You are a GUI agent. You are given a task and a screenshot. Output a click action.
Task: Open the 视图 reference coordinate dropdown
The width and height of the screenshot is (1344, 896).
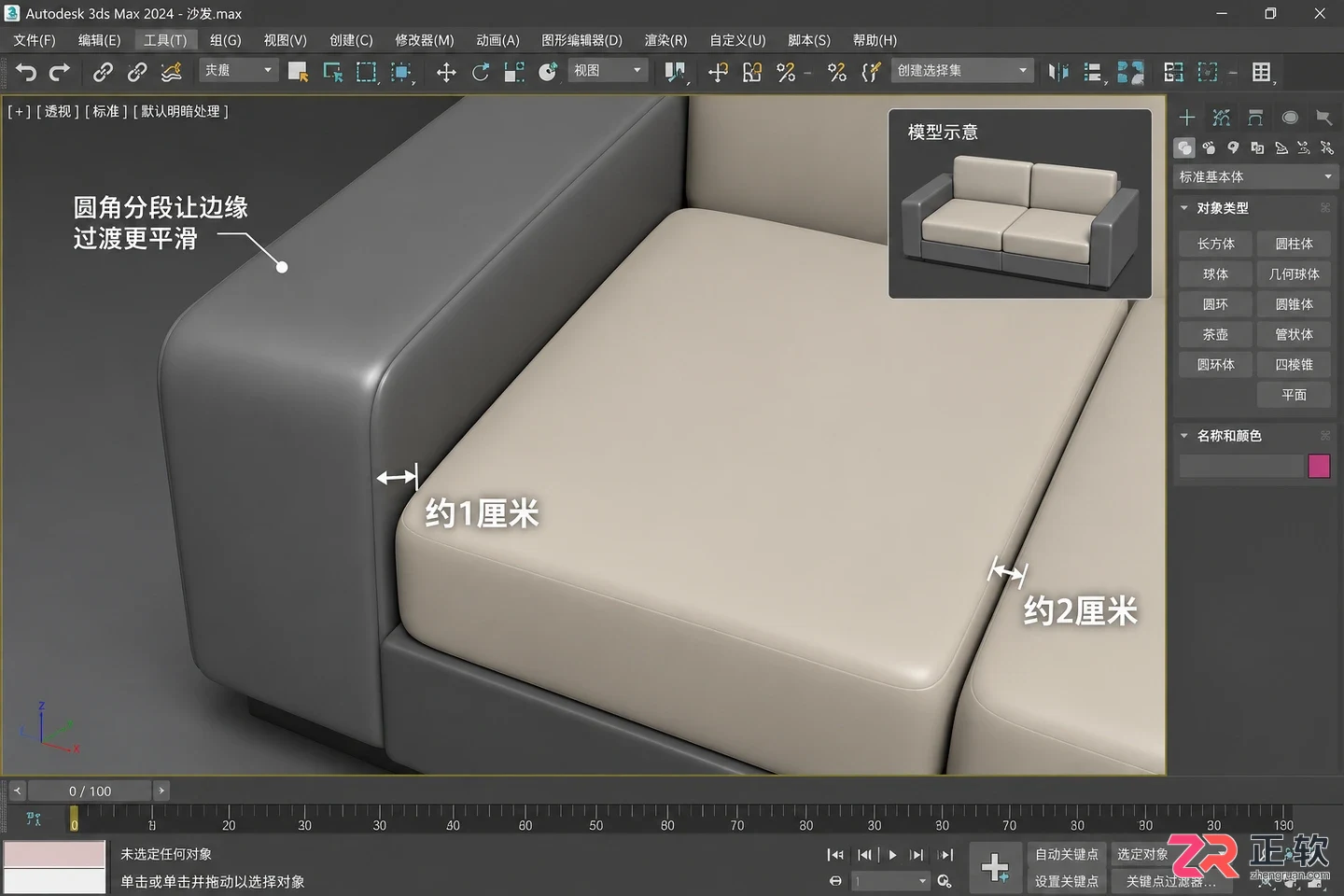608,70
